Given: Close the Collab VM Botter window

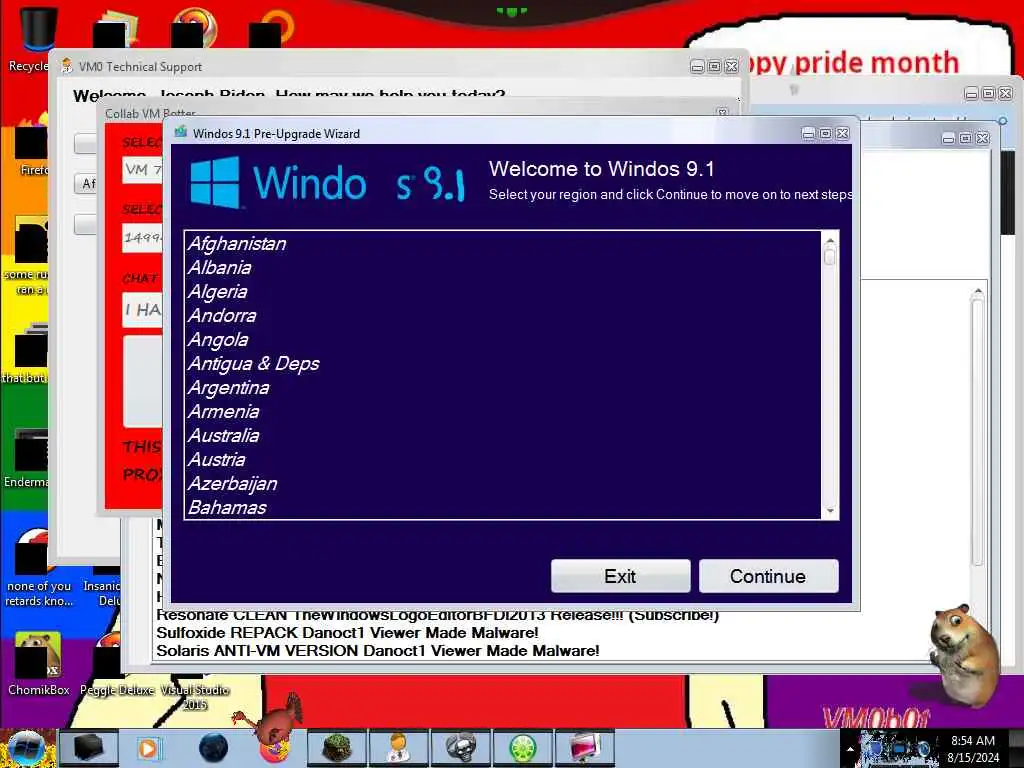Looking at the screenshot, I should [x=722, y=112].
